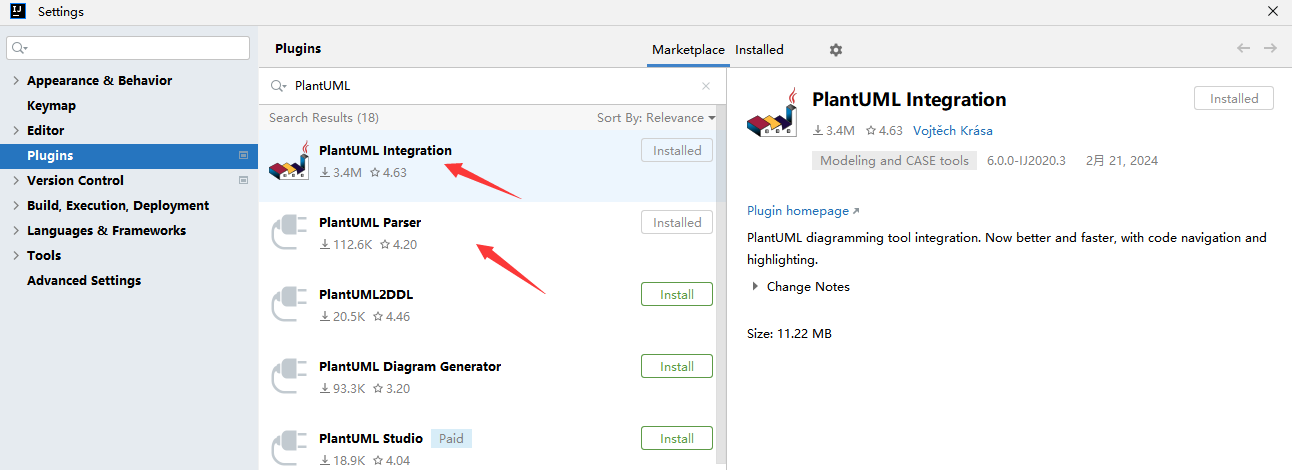Click PlantUML Studio plug icon
Viewport: 1292px width, 470px height.
pyautogui.click(x=289, y=449)
